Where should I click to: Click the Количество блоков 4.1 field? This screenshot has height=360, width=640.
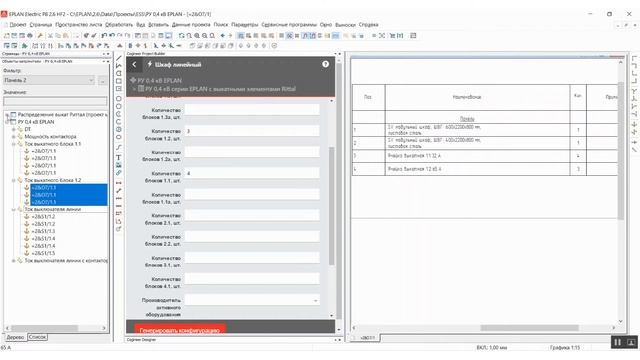point(252,279)
